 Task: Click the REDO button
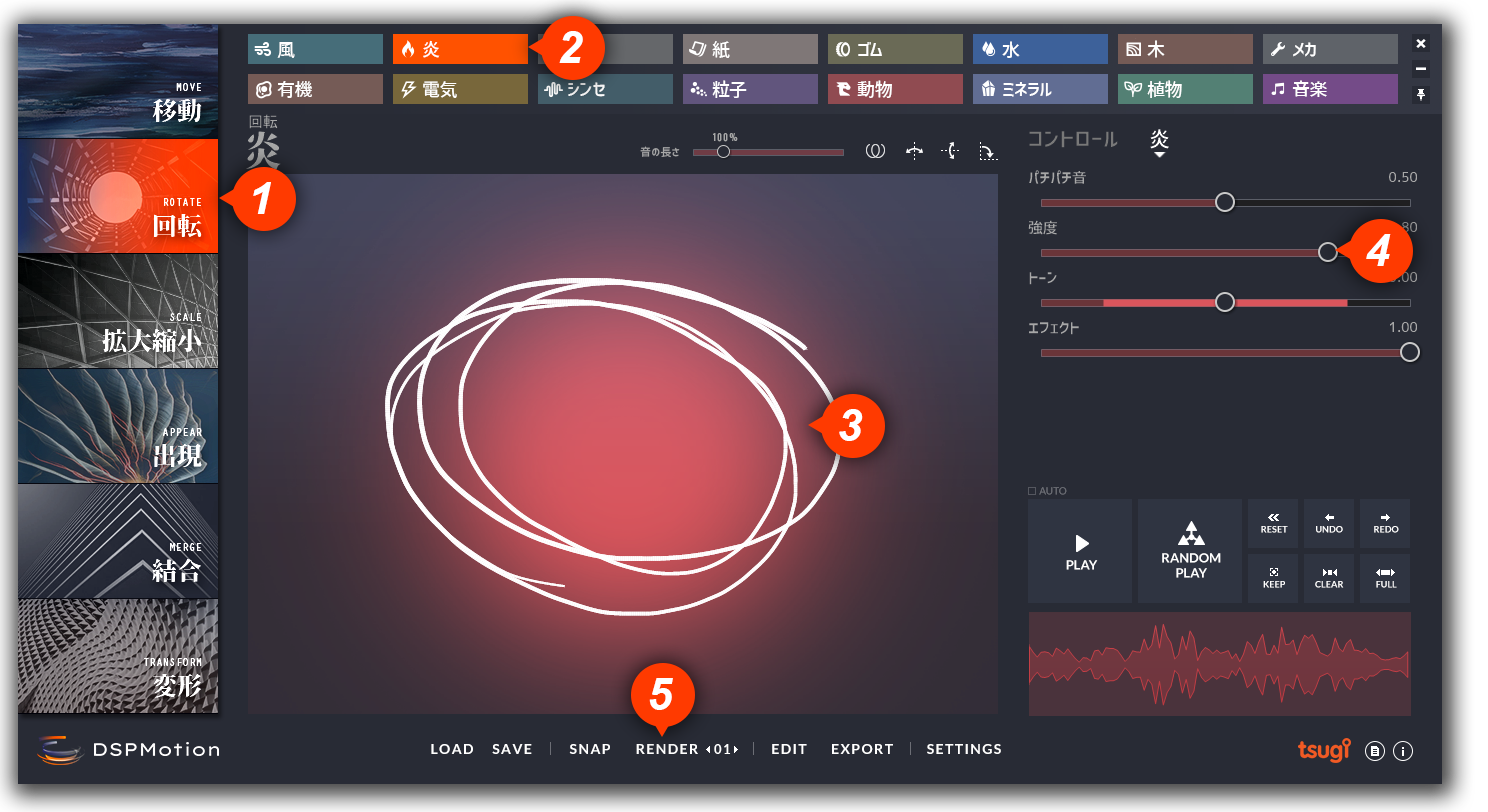pyautogui.click(x=1385, y=523)
